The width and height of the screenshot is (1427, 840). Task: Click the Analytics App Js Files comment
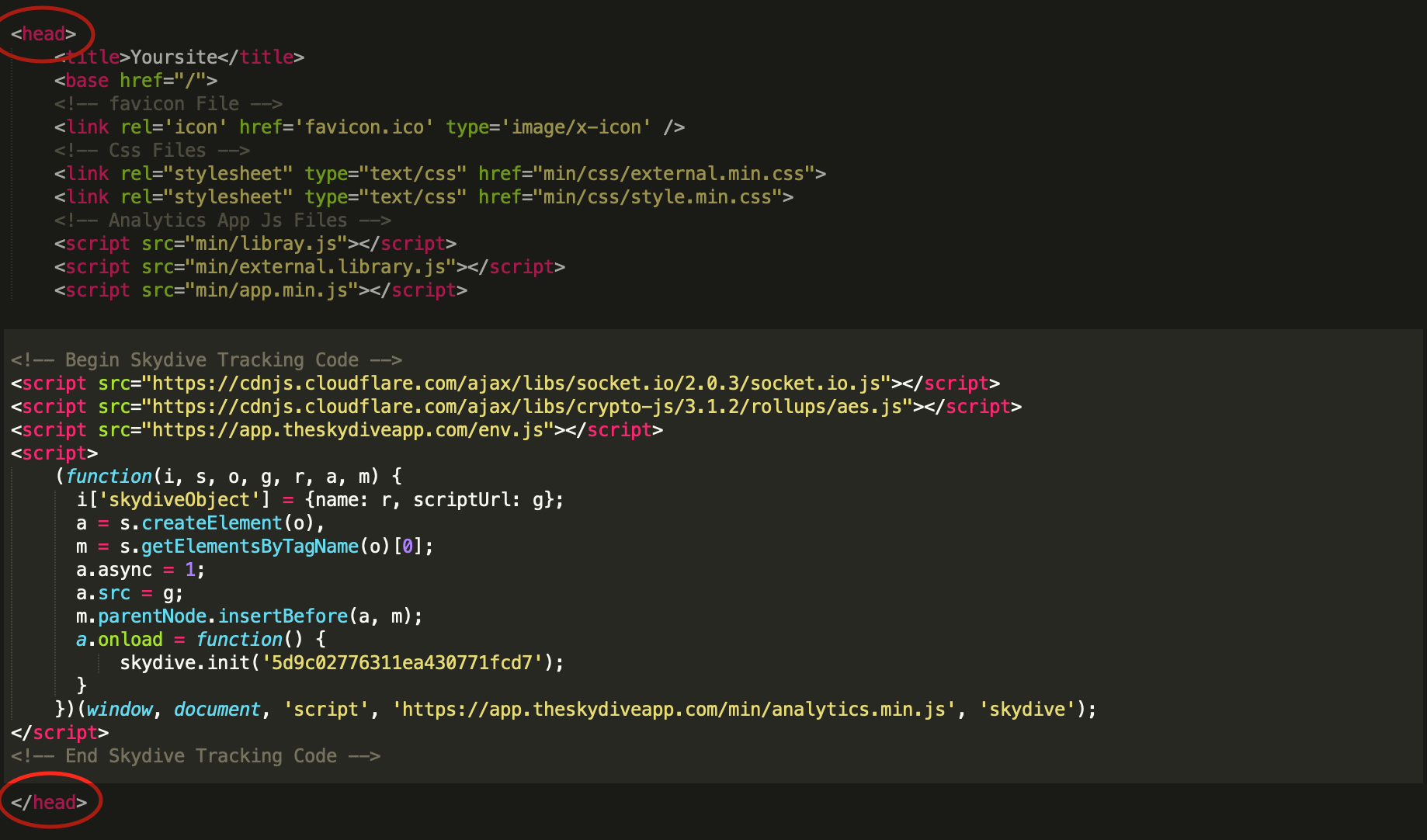pos(223,220)
